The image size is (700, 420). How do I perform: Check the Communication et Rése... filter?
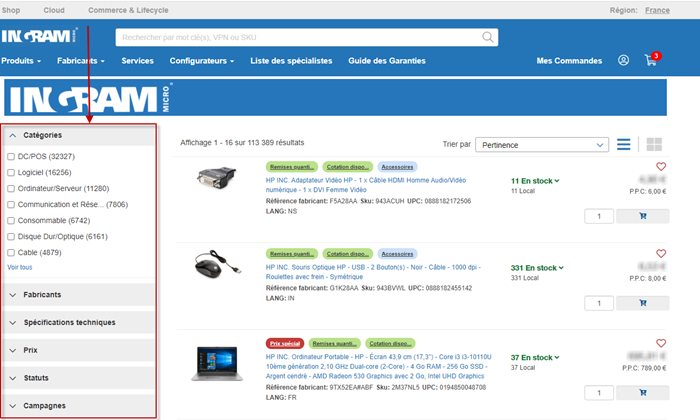pos(11,205)
